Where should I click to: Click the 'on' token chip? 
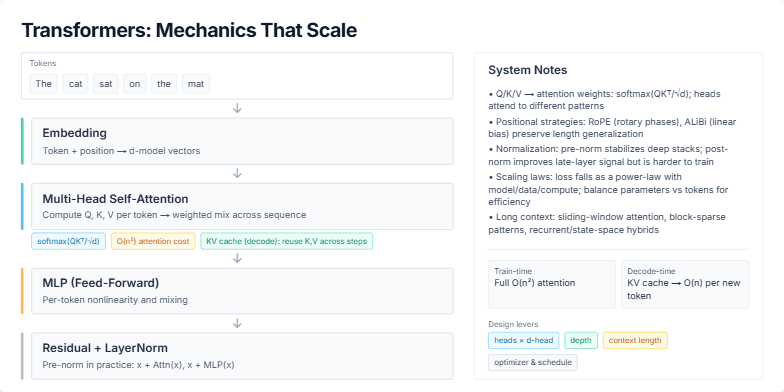(134, 84)
